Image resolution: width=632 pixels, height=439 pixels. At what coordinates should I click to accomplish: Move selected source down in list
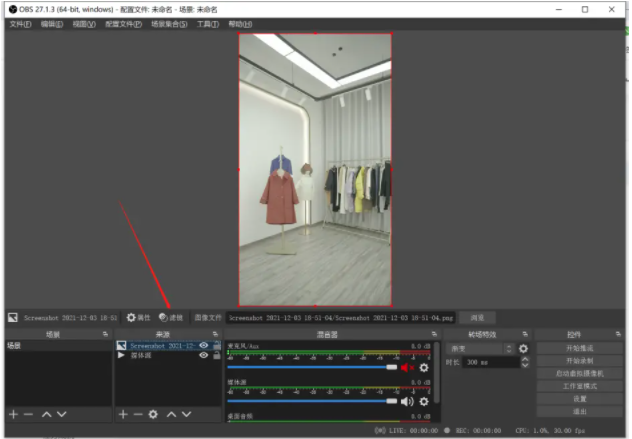point(186,414)
